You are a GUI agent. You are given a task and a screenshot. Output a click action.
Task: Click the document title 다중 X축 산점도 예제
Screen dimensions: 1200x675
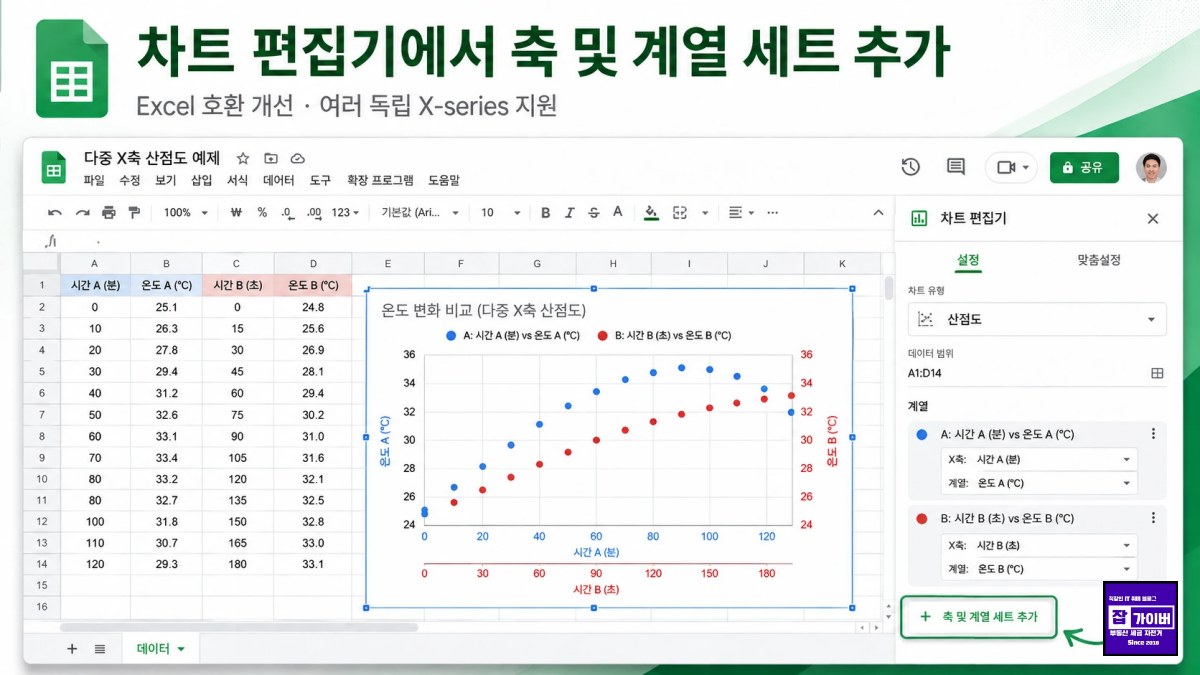[152, 158]
